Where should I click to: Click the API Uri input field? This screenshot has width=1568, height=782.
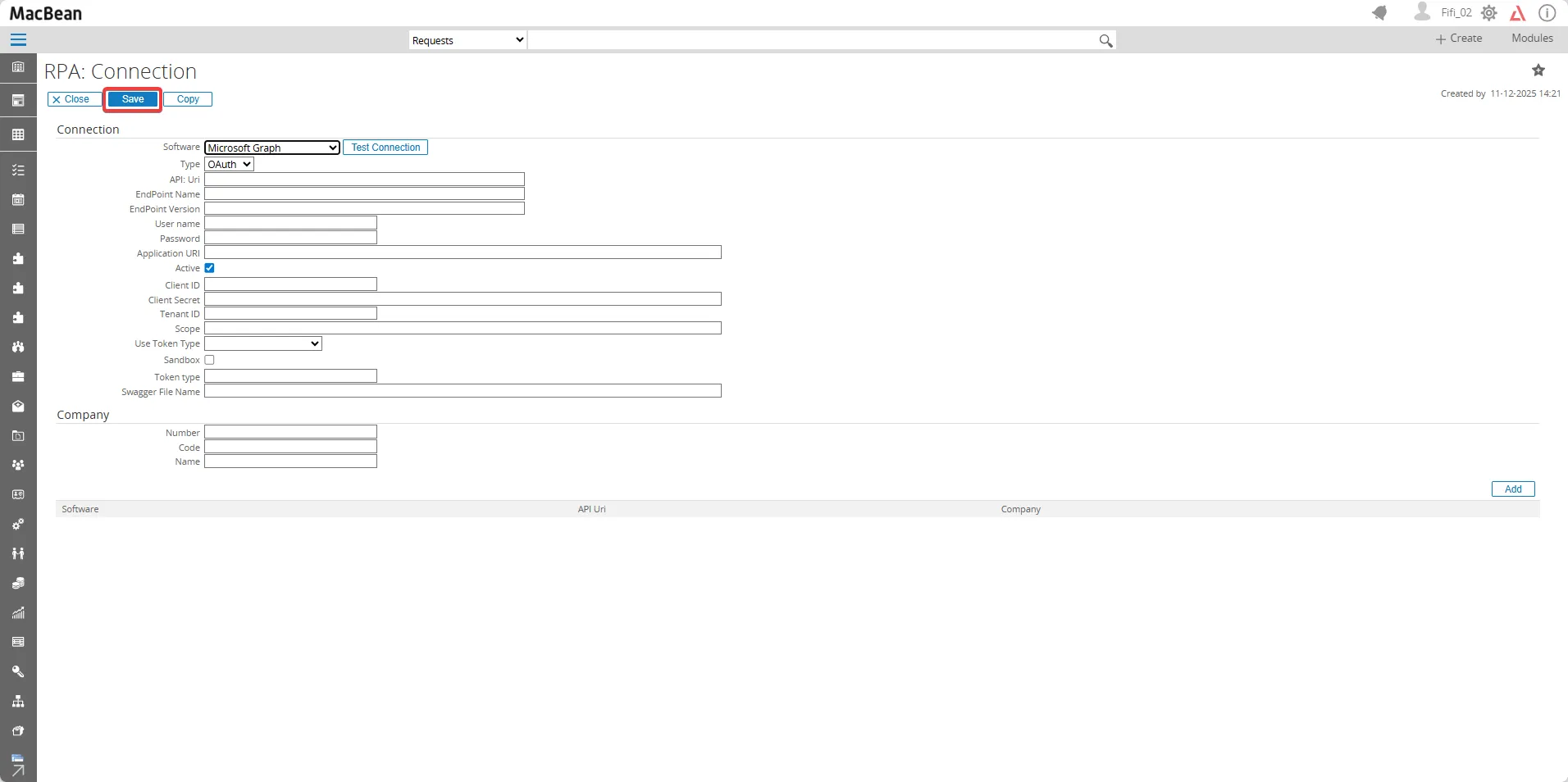364,179
